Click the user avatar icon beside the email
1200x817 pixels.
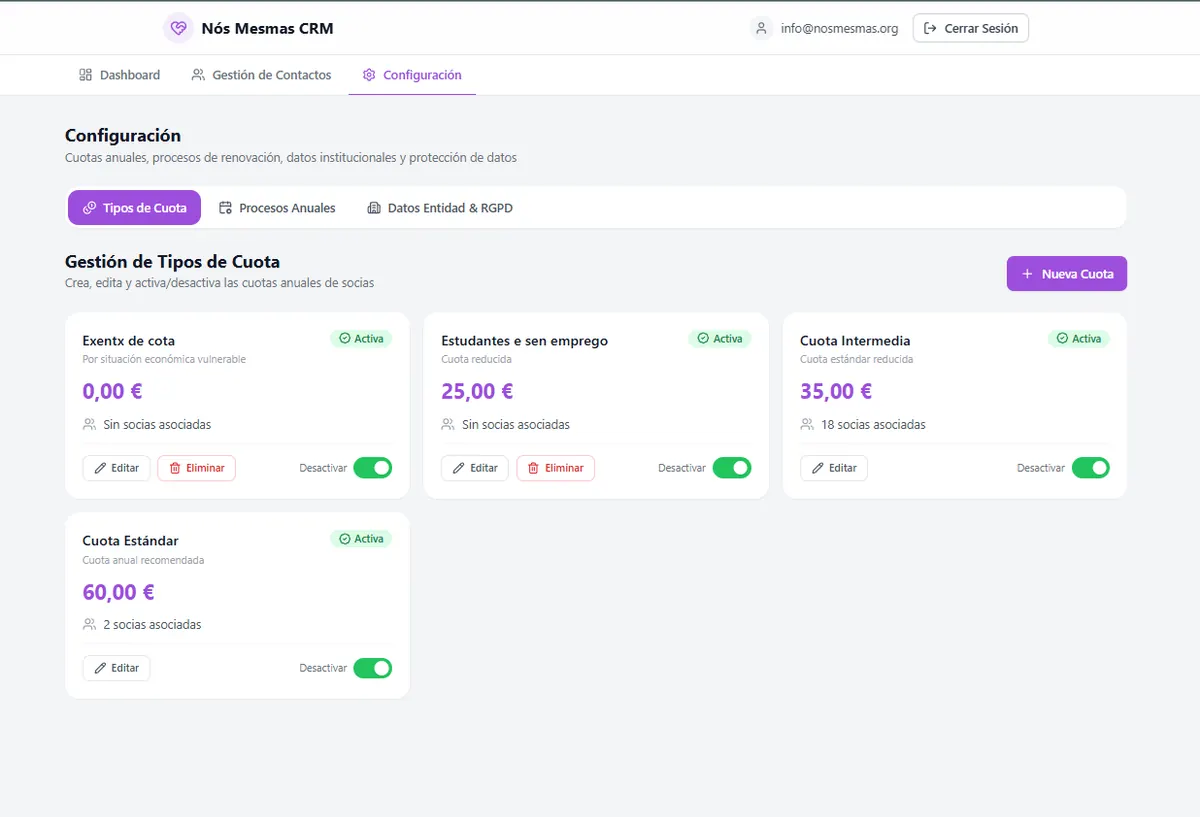point(762,28)
